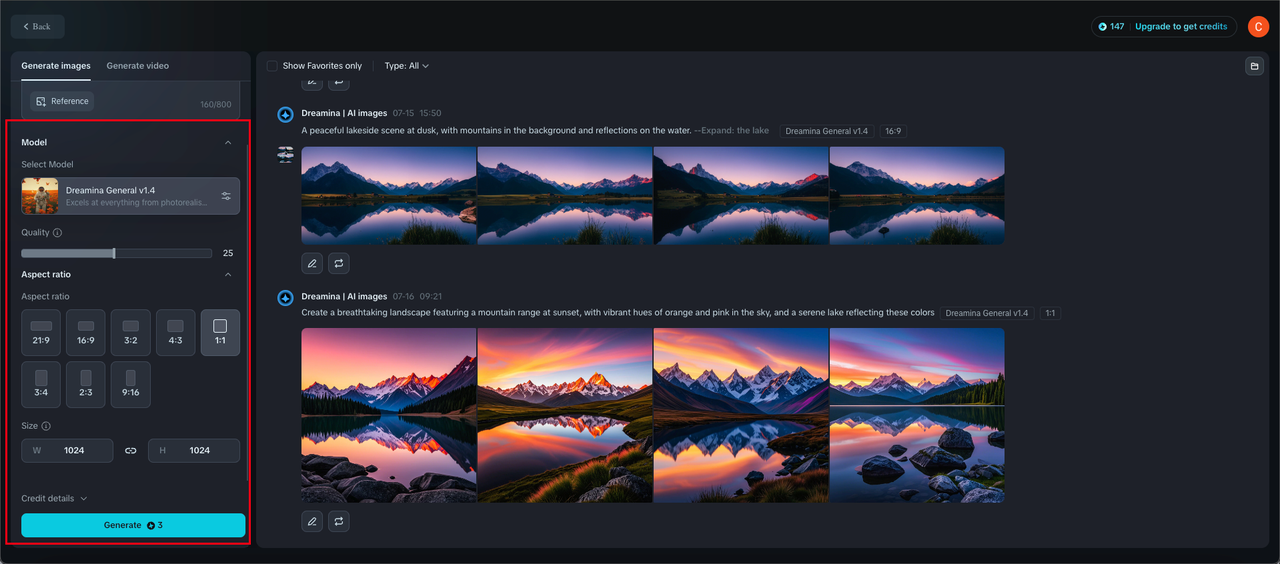Click regenerate icon under lakeside images
This screenshot has width=1280, height=564.
tap(339, 263)
